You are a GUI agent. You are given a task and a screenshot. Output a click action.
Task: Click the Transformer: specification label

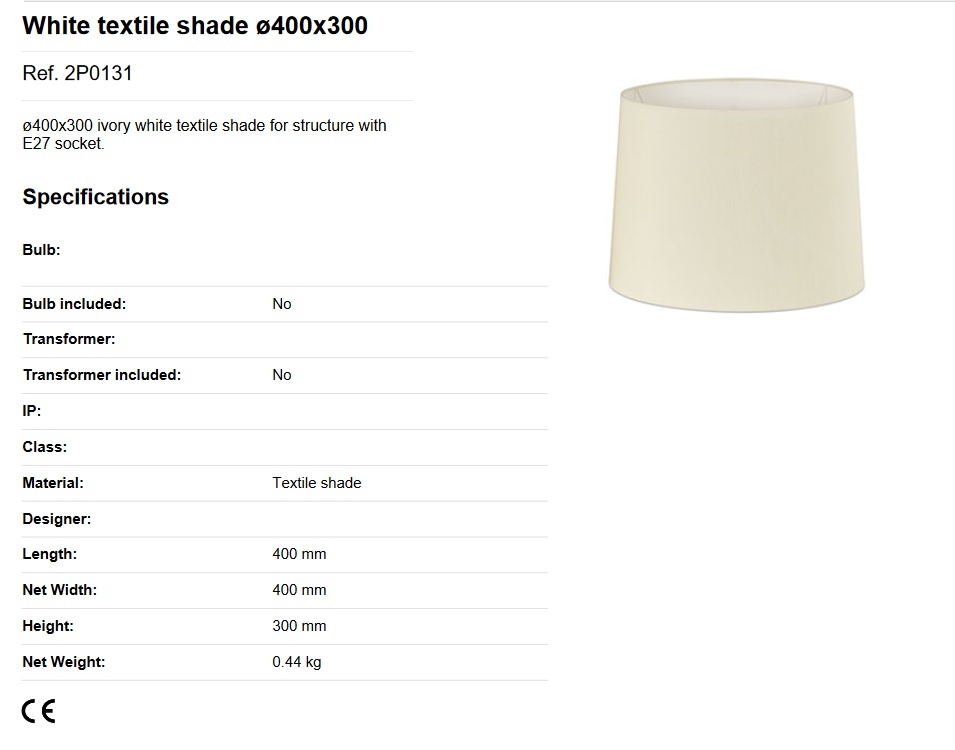69,339
